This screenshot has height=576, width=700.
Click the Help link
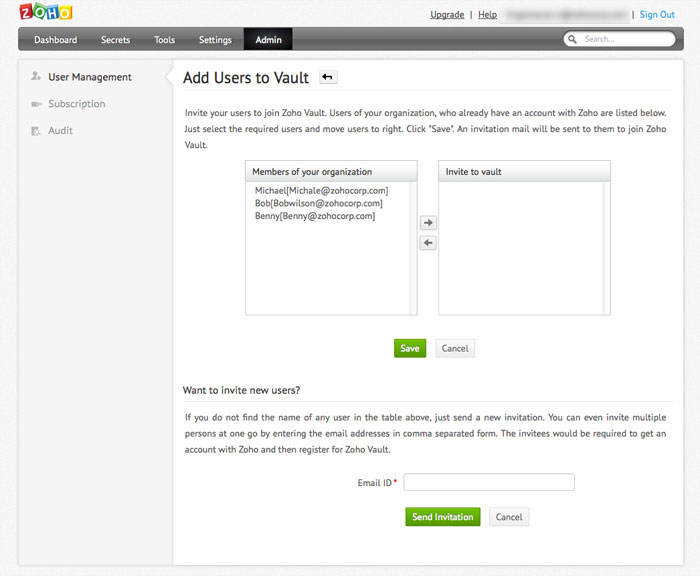point(488,15)
